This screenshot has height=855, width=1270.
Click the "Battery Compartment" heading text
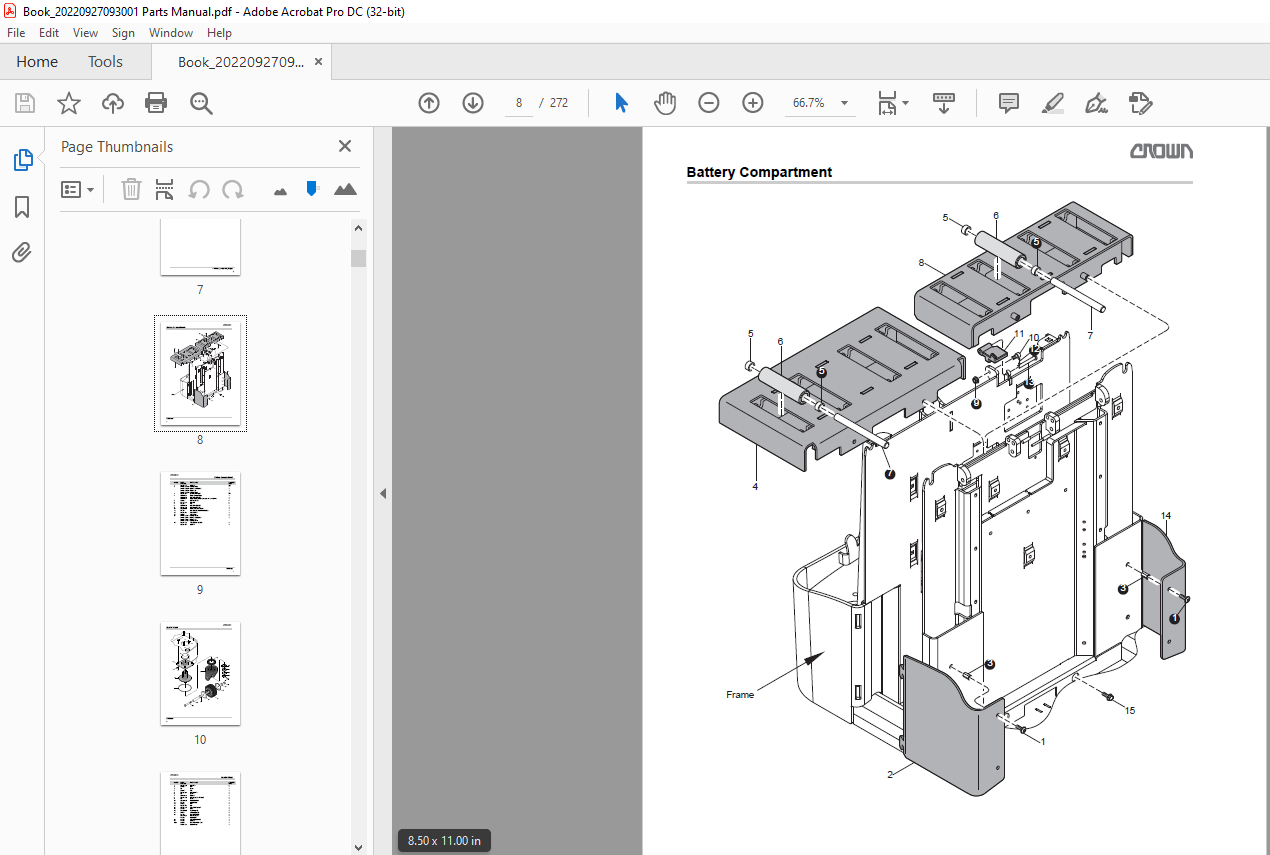[759, 172]
